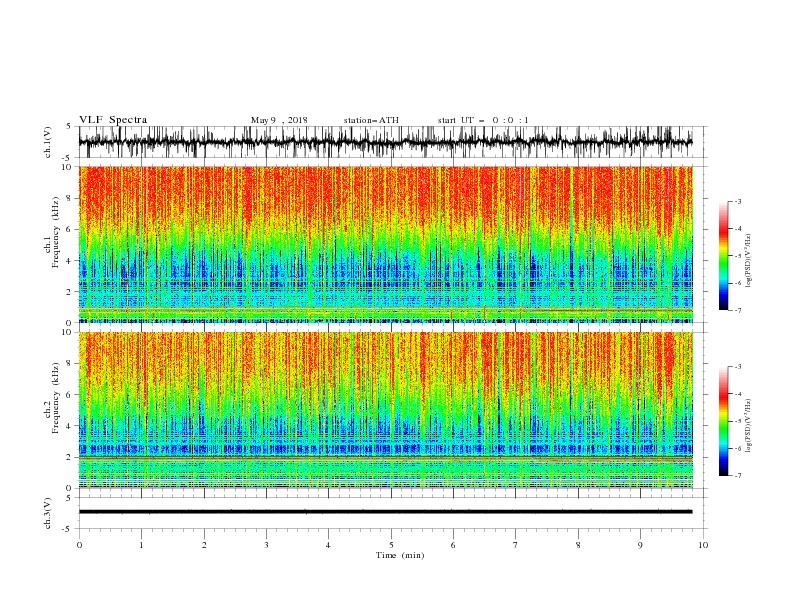Click the "-3" label on ch.1 colorbar
Image resolution: width=792 pixels, height=612 pixels.
click(738, 202)
